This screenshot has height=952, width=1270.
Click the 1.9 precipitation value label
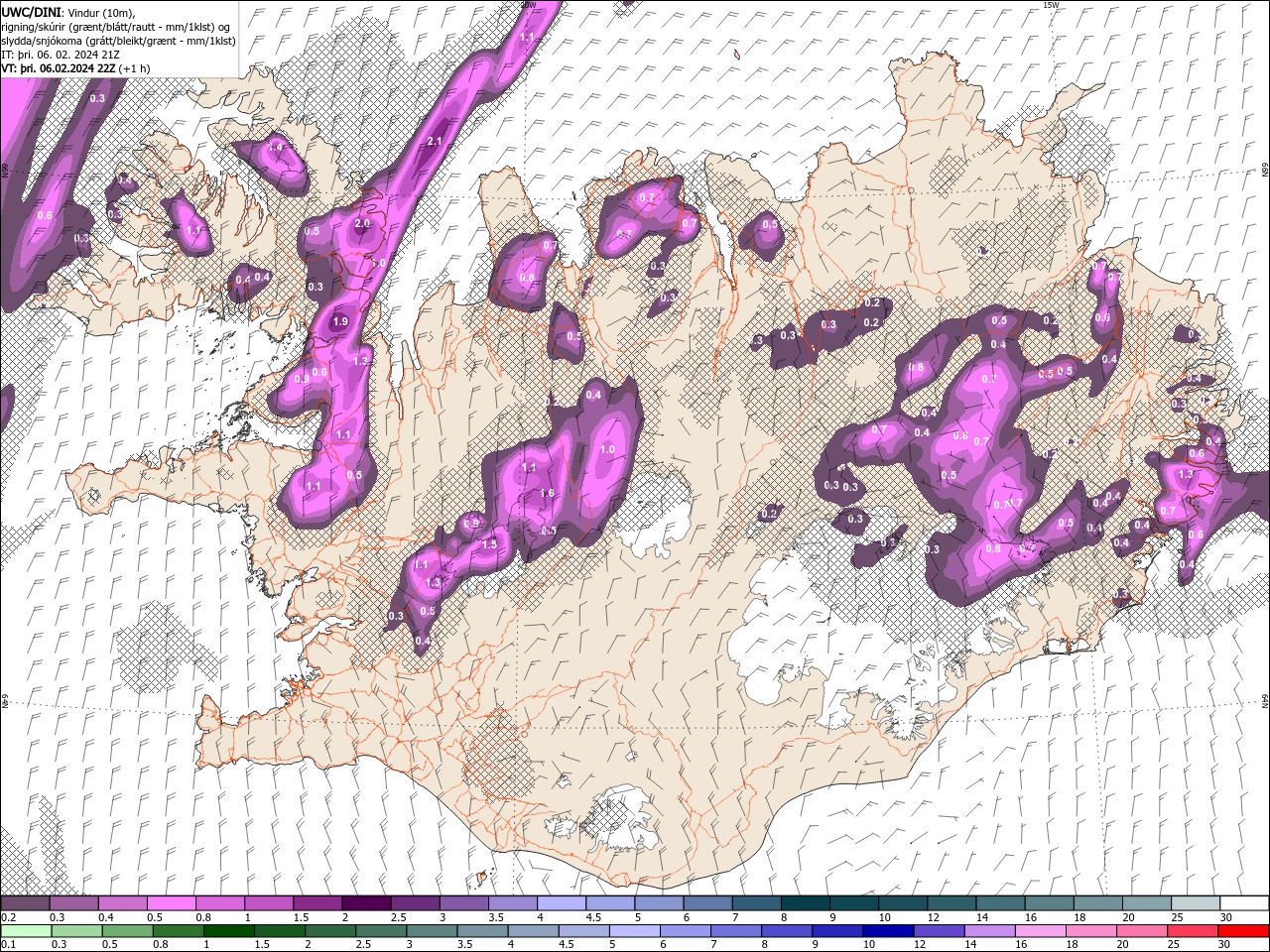(340, 321)
